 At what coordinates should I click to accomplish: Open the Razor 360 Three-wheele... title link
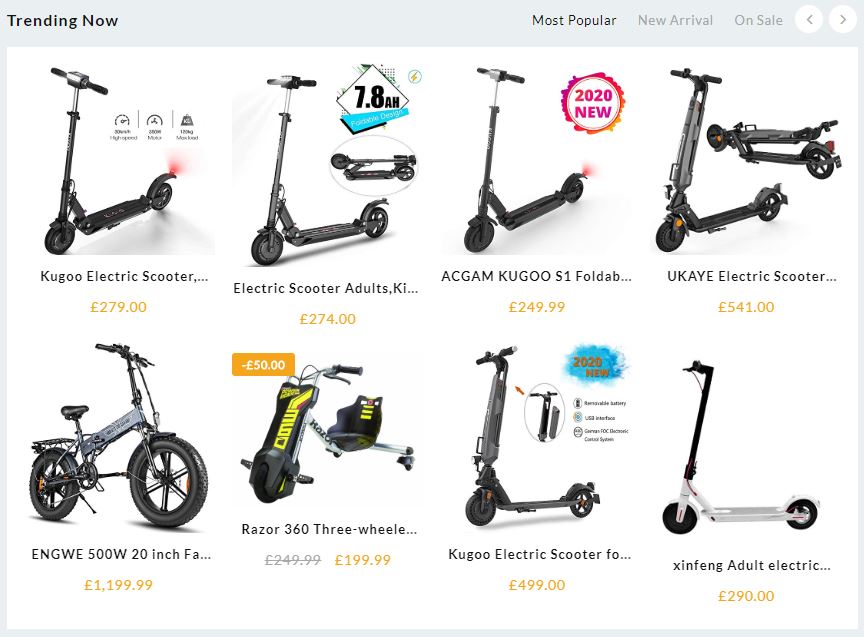click(329, 529)
